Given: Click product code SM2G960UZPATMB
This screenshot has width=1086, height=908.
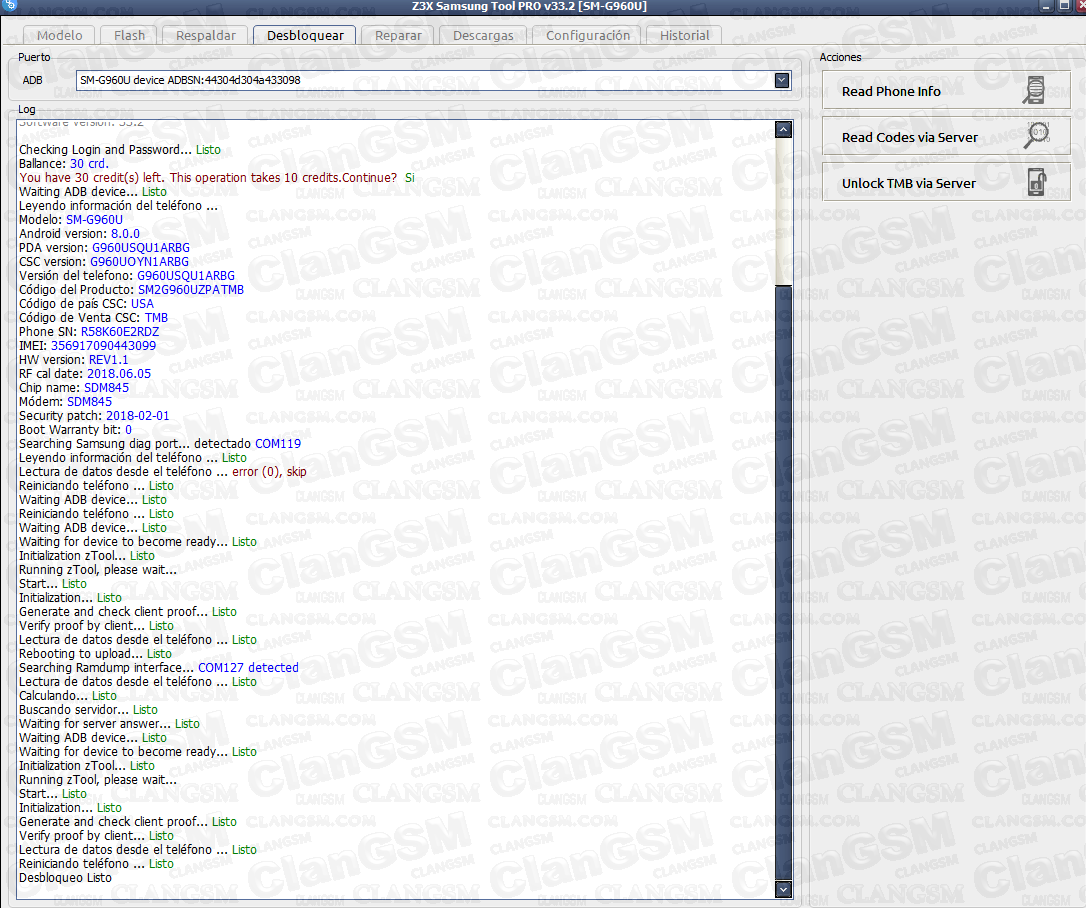Looking at the screenshot, I should click(190, 290).
